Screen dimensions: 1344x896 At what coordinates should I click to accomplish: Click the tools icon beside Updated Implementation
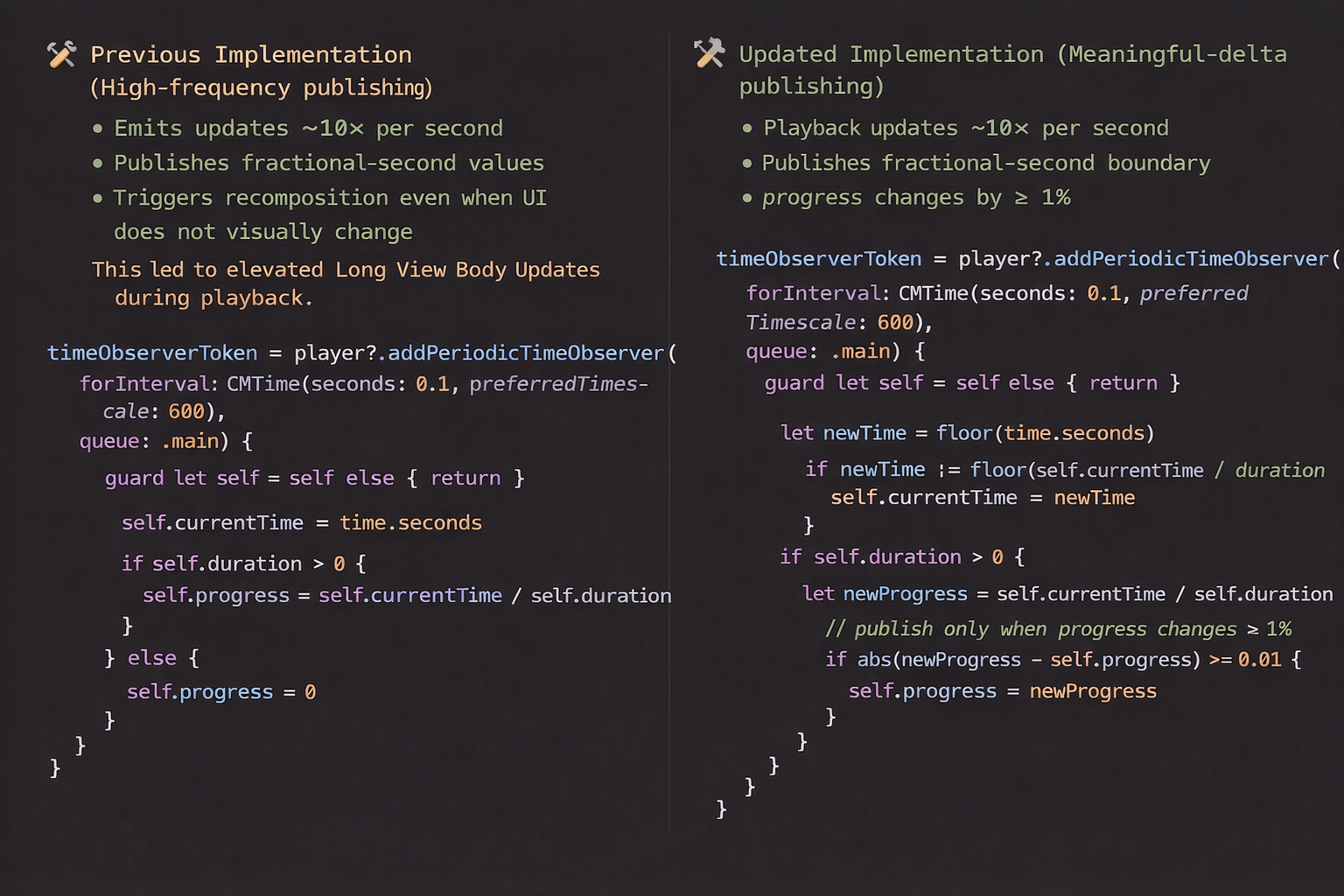click(710, 53)
